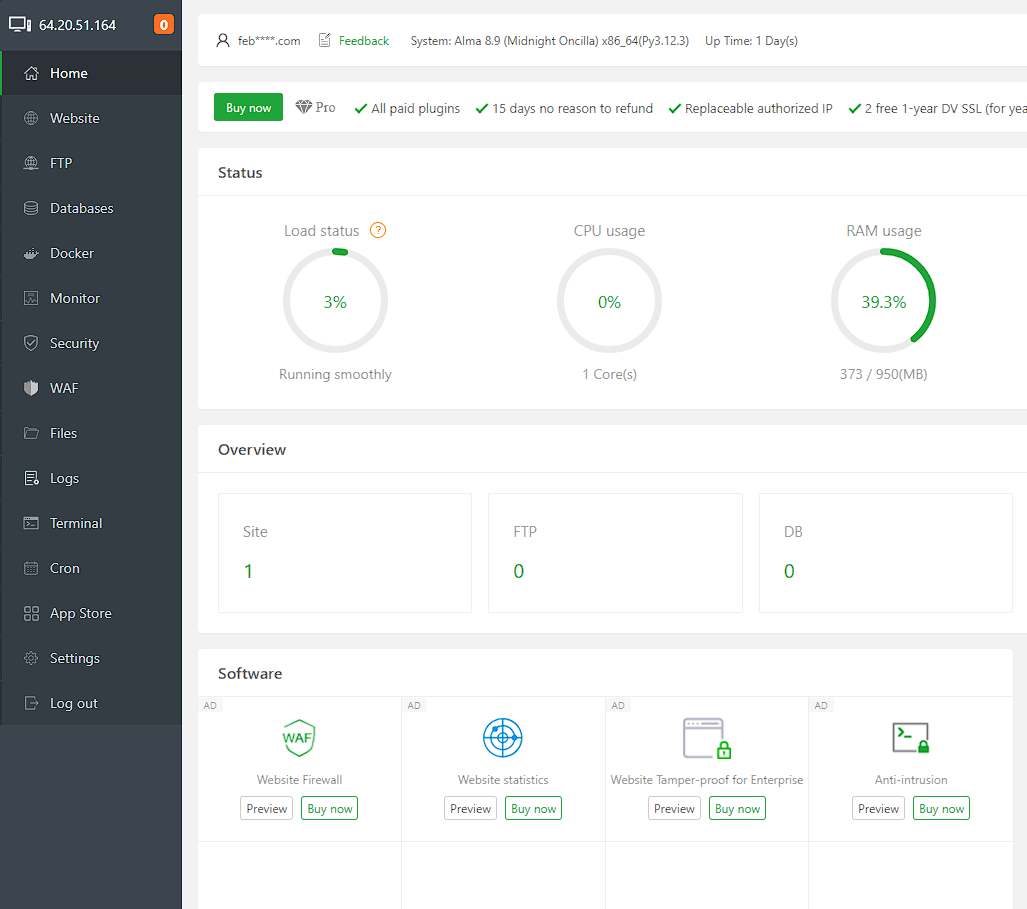
Task: Click the server IP 64.20.51.164
Action: coord(77,25)
